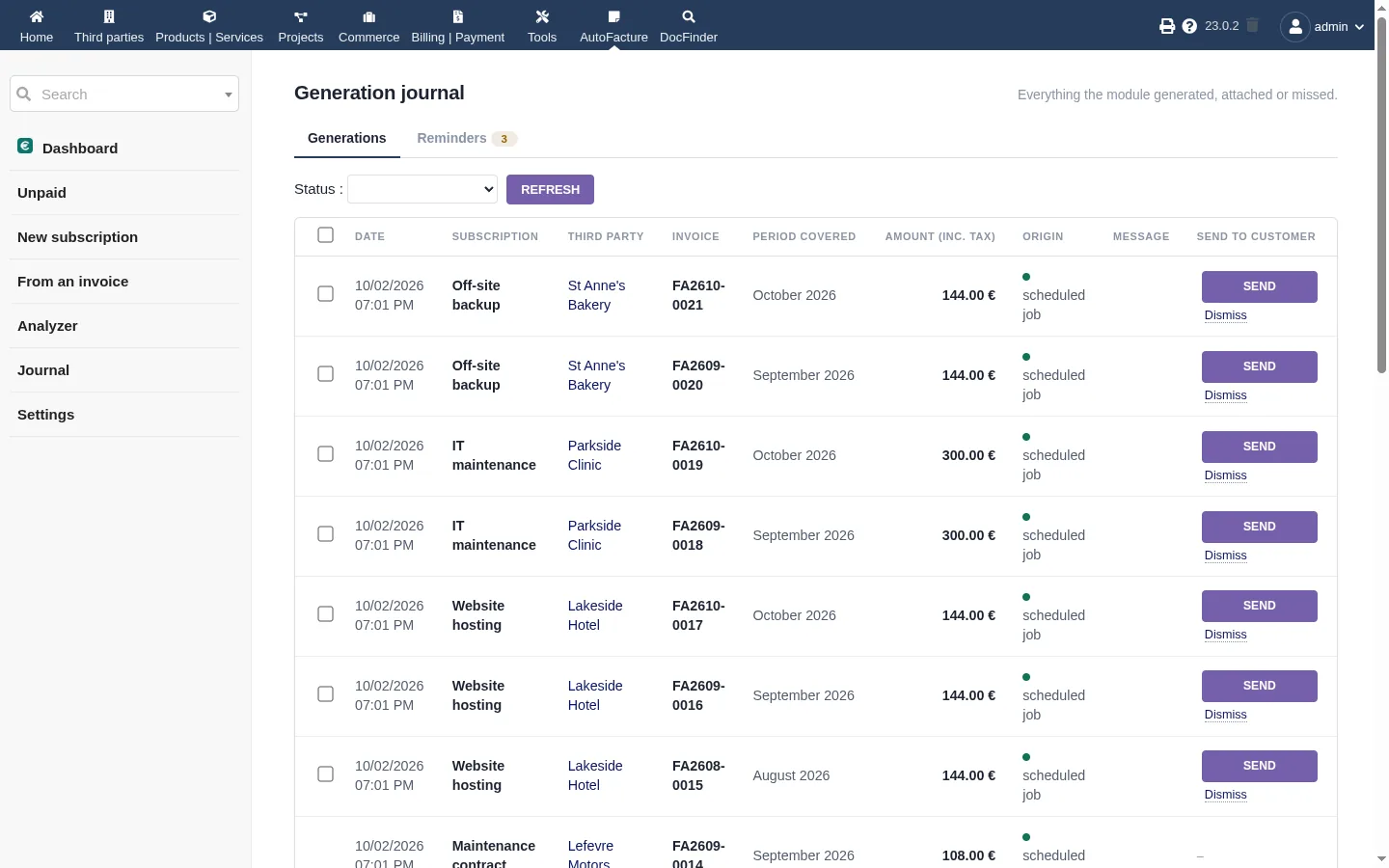This screenshot has width=1389, height=868.
Task: Check the row for invoice FA2610-0017
Action: (x=326, y=614)
